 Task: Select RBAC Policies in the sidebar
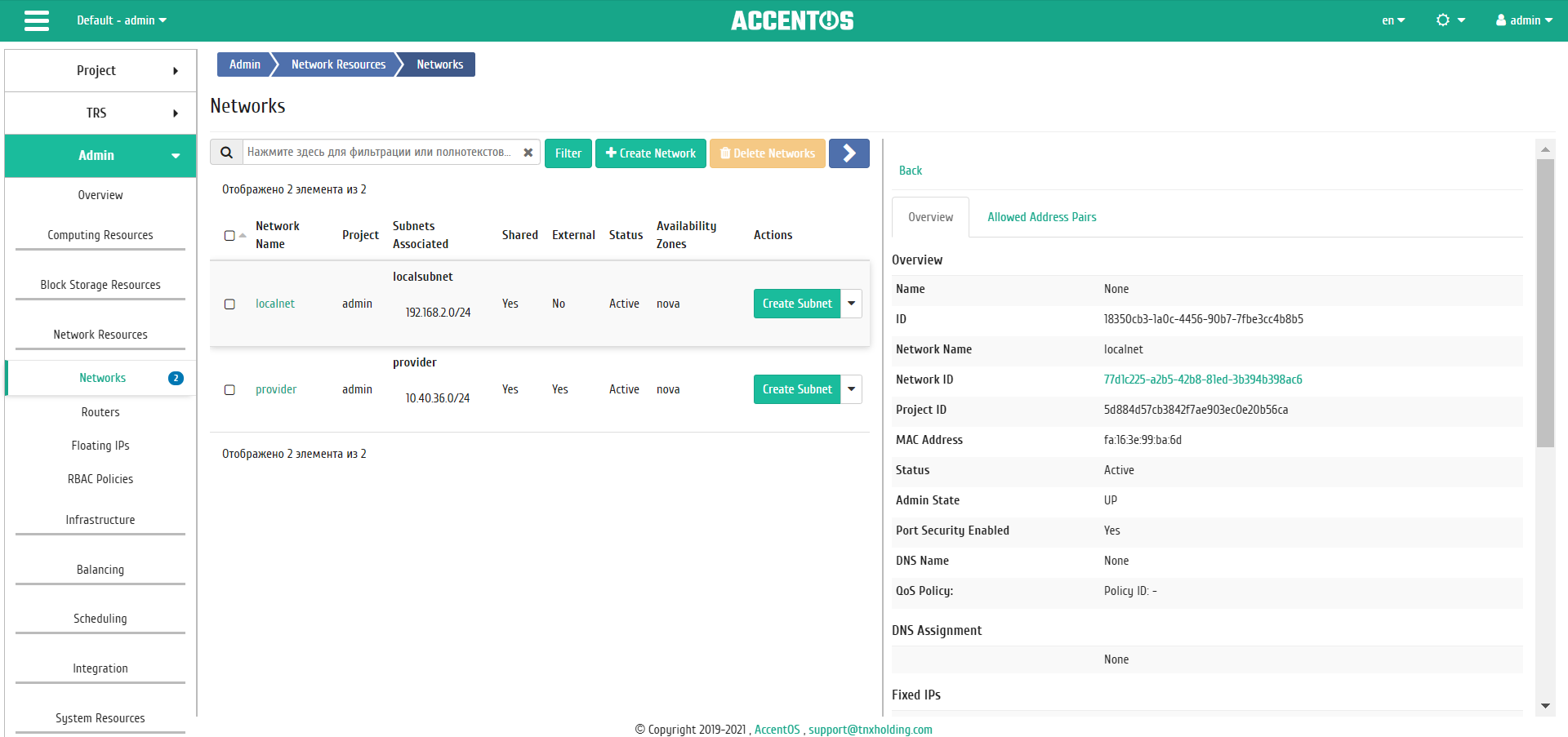(100, 479)
